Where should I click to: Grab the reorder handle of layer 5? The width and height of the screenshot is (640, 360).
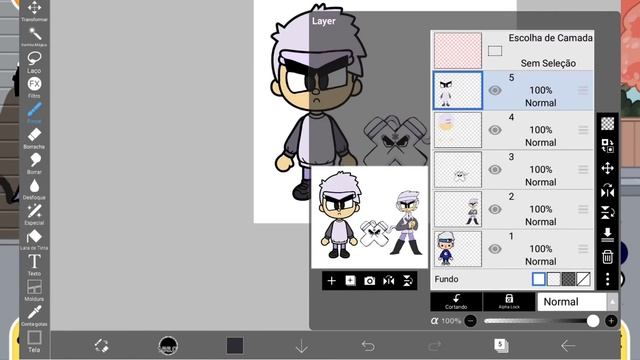(583, 90)
